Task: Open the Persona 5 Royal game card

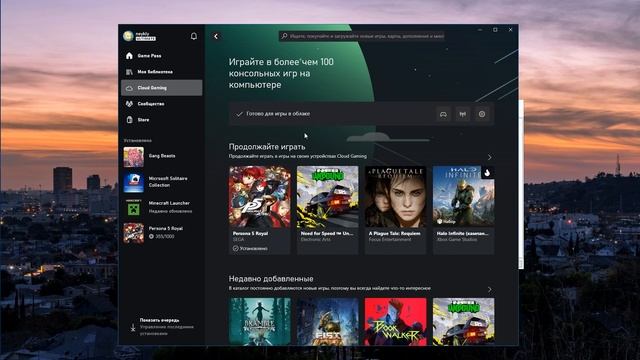Action: tap(260, 210)
